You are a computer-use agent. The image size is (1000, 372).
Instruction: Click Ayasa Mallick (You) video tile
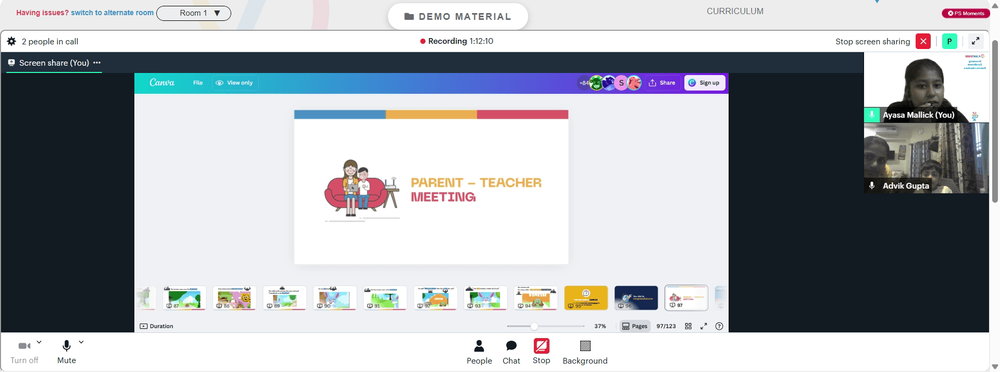pyautogui.click(x=926, y=87)
